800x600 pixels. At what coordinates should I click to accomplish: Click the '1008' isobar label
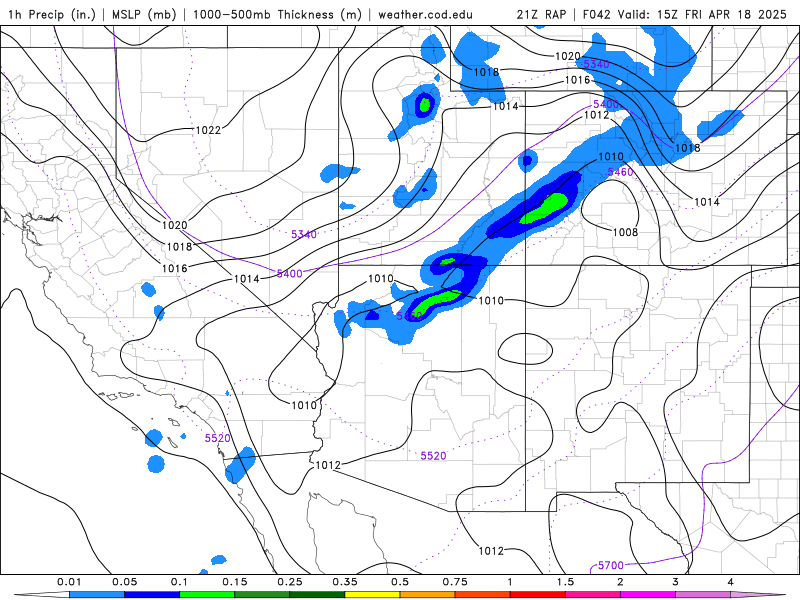tap(625, 232)
